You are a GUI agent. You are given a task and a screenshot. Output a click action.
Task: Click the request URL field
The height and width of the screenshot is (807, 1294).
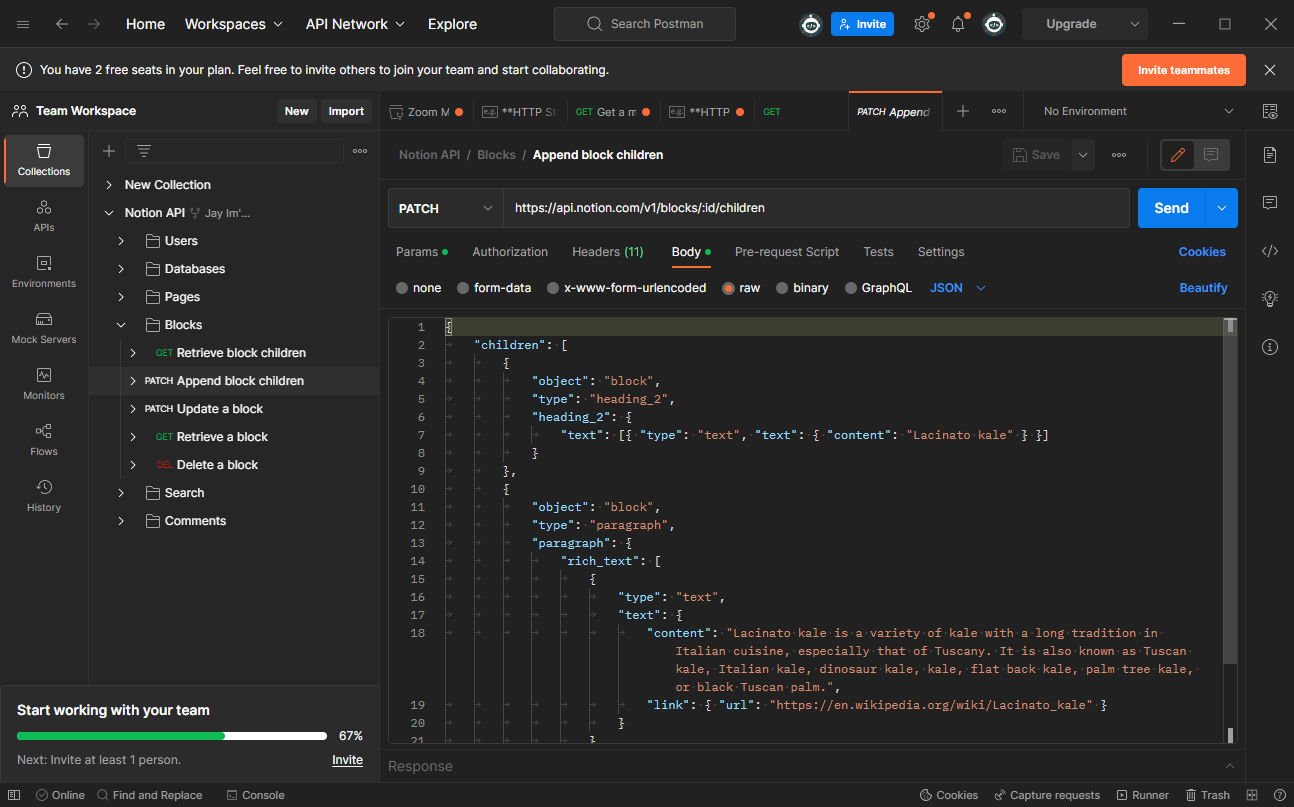816,208
